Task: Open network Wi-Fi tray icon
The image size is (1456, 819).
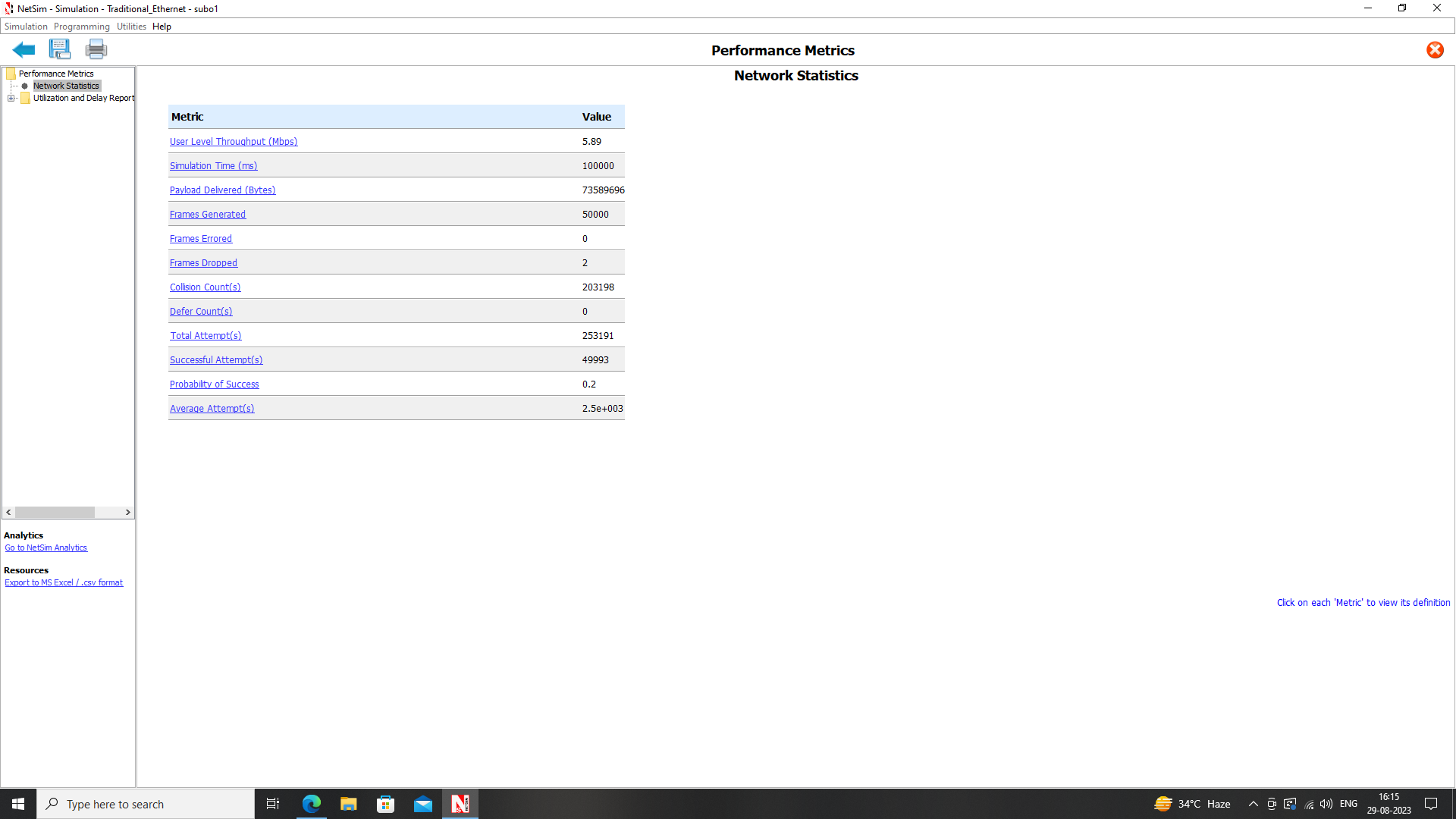Action: point(1309,804)
